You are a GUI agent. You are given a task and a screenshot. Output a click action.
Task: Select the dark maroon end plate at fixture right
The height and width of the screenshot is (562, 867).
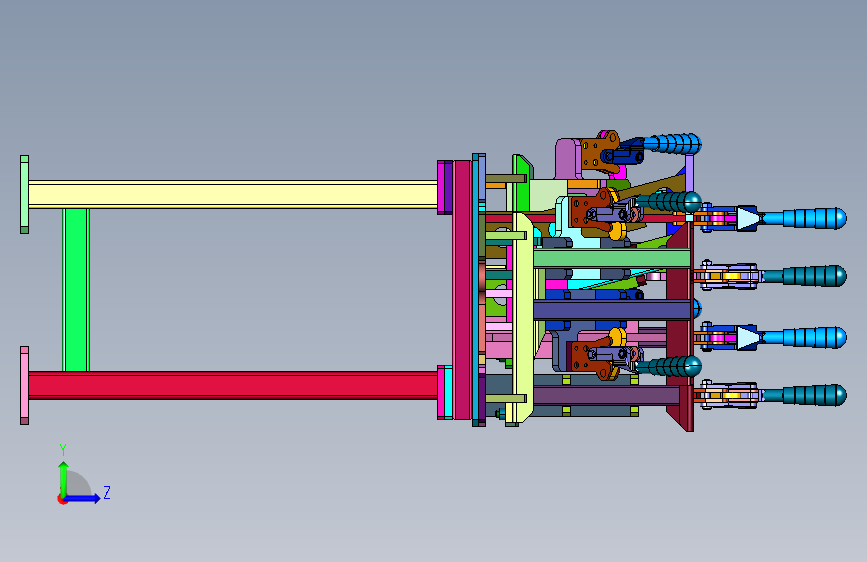[x=680, y=326]
